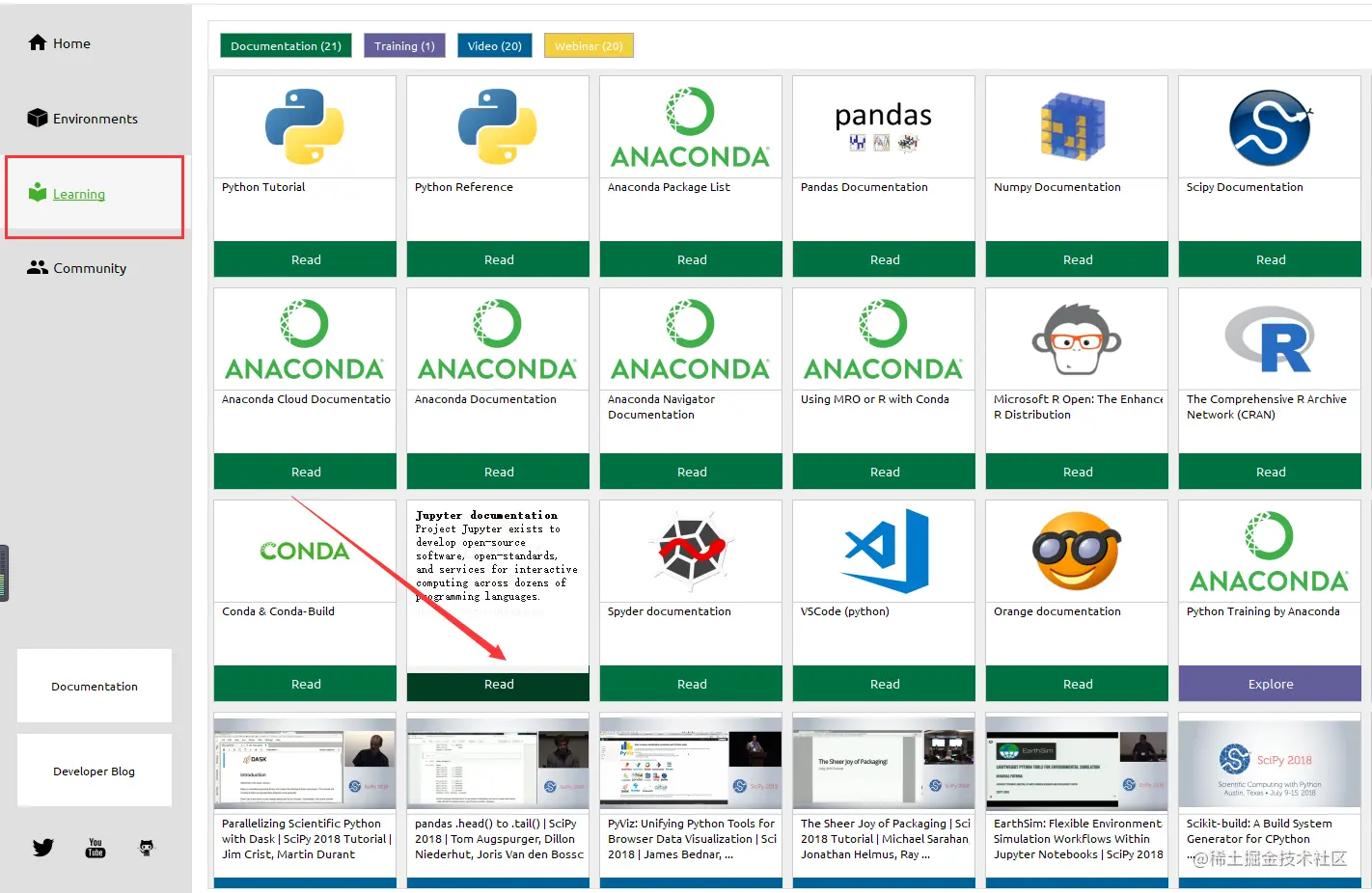Read the Numpy Documentation
The height and width of the screenshot is (893, 1372).
click(x=1077, y=259)
